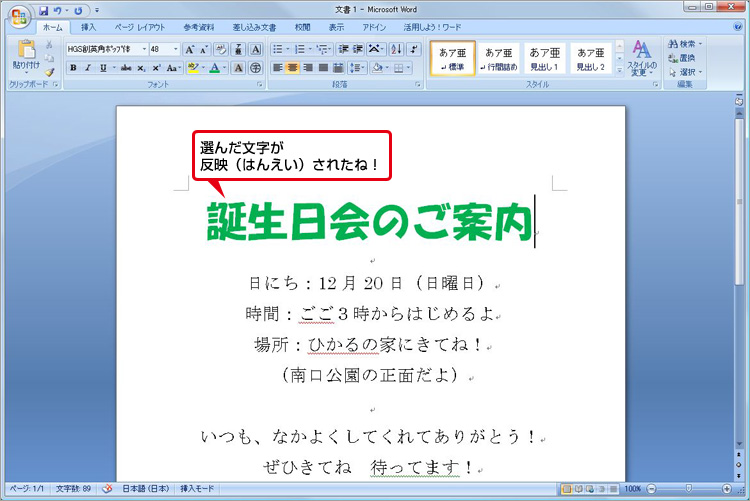This screenshot has height=501, width=750.
Task: Undo the last action
Action: pyautogui.click(x=57, y=10)
